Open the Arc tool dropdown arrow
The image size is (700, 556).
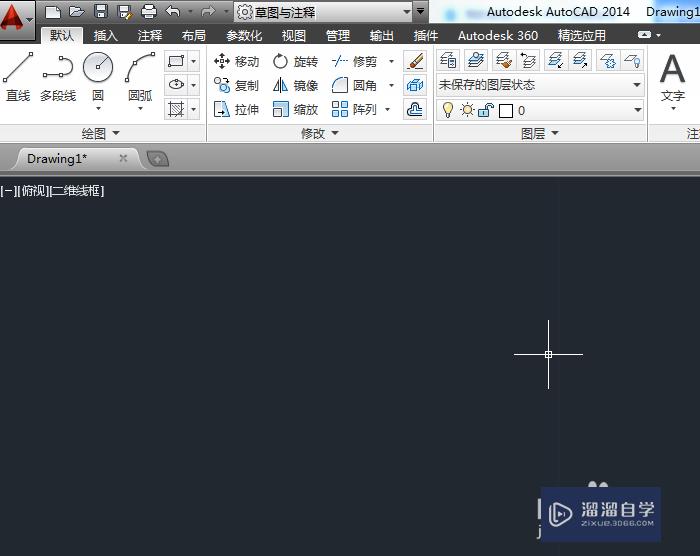coord(140,109)
